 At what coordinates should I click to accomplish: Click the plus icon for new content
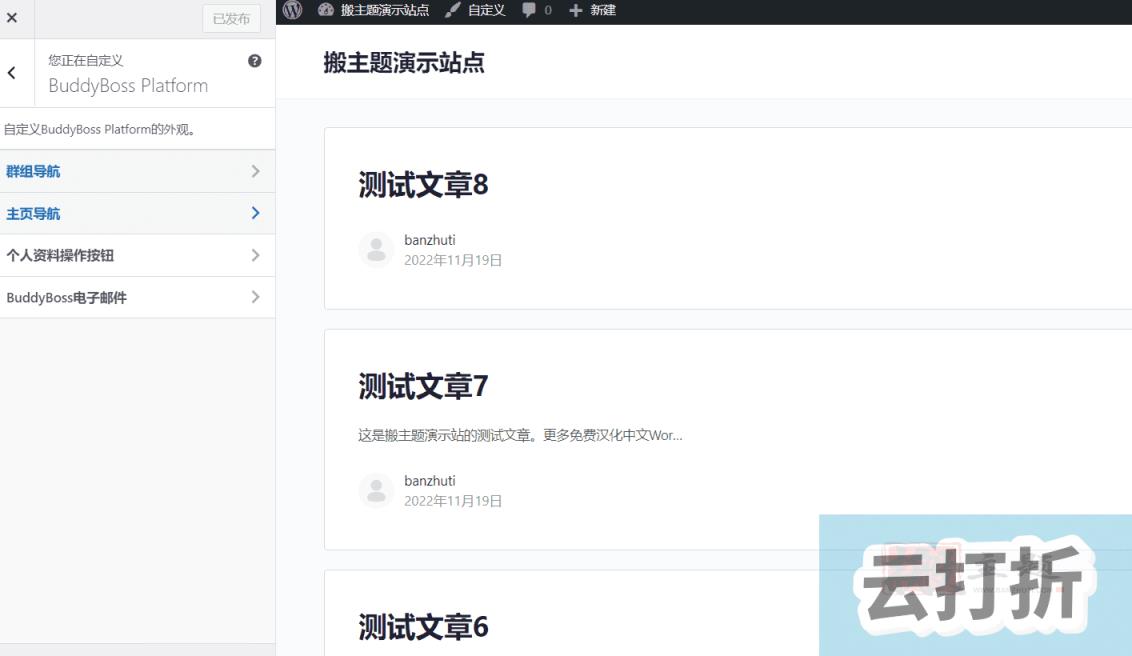pos(575,10)
